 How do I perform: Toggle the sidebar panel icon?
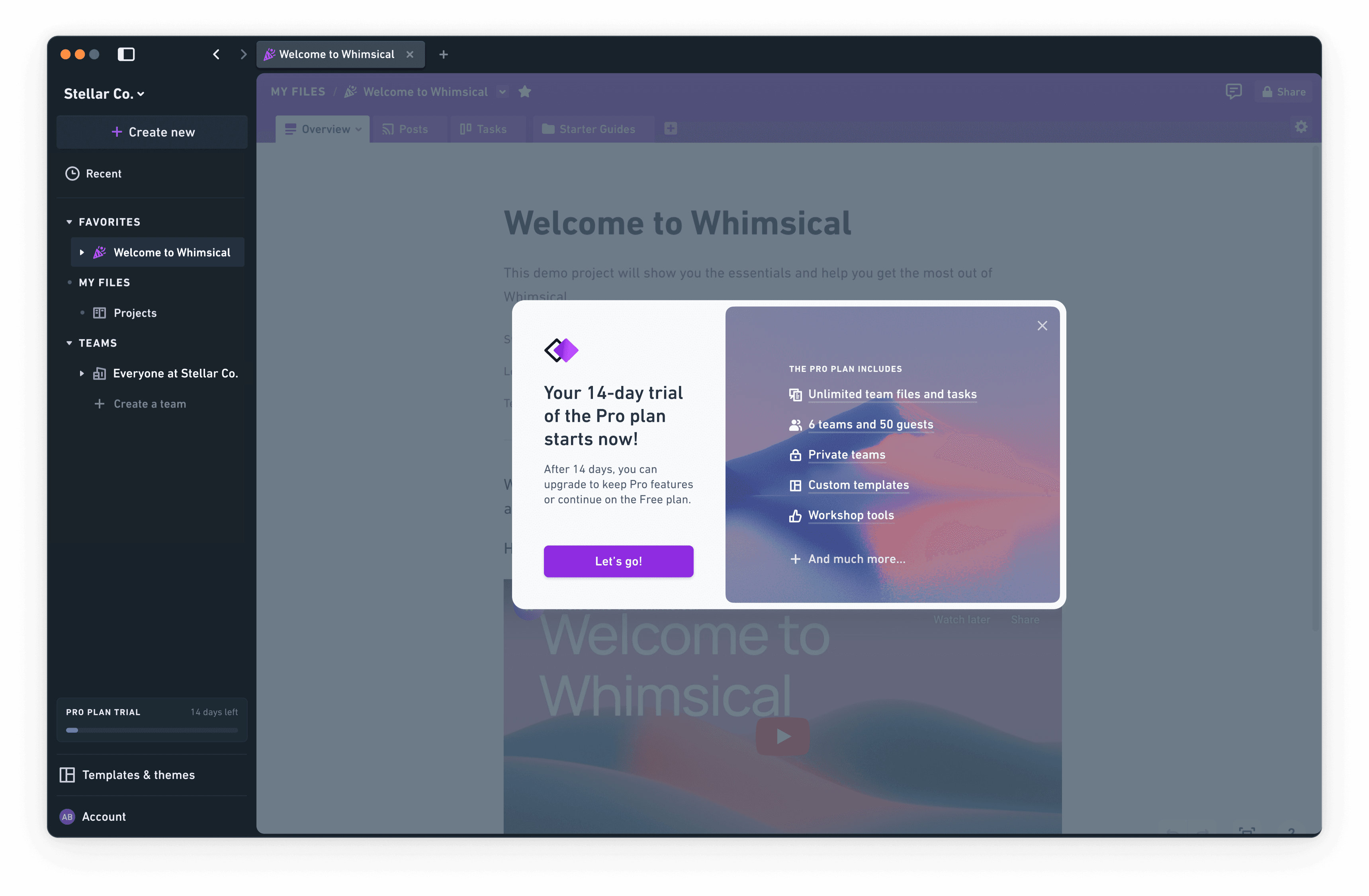coord(126,54)
